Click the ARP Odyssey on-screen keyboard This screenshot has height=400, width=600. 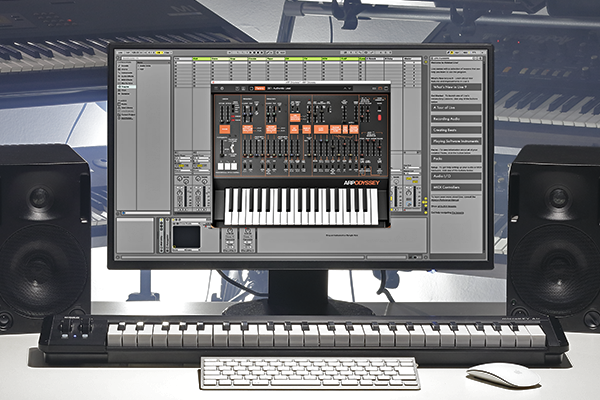click(x=301, y=206)
